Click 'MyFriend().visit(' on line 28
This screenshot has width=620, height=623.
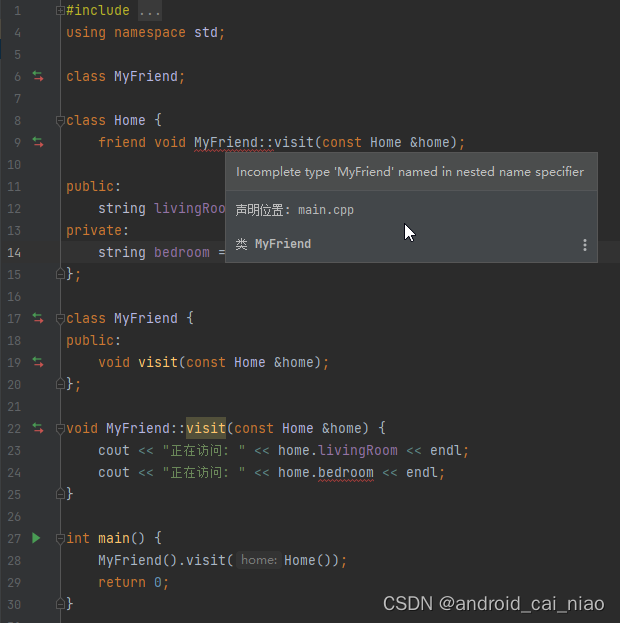tap(166, 560)
